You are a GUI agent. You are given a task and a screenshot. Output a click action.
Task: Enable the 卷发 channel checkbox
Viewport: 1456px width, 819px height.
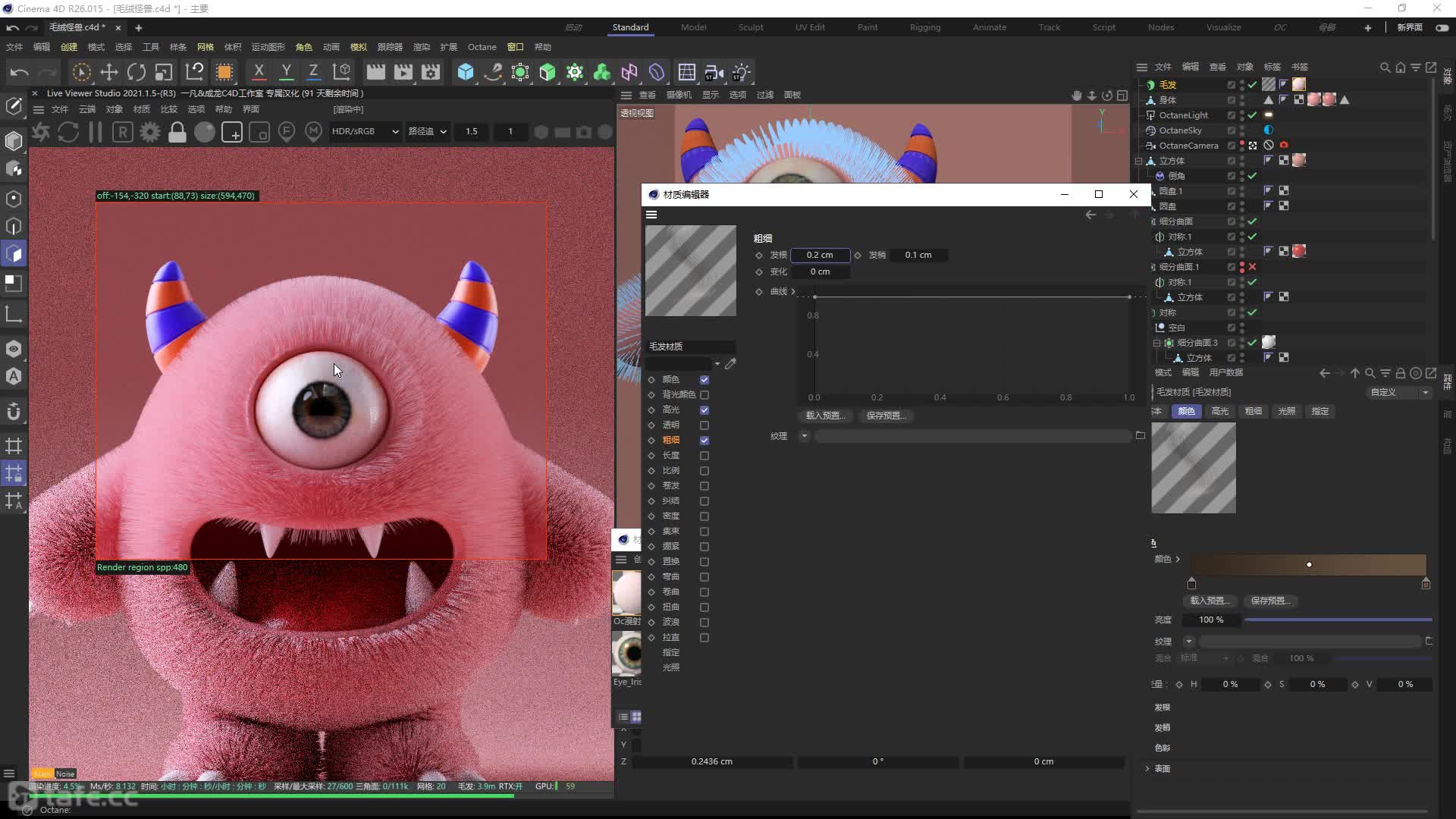tap(704, 486)
